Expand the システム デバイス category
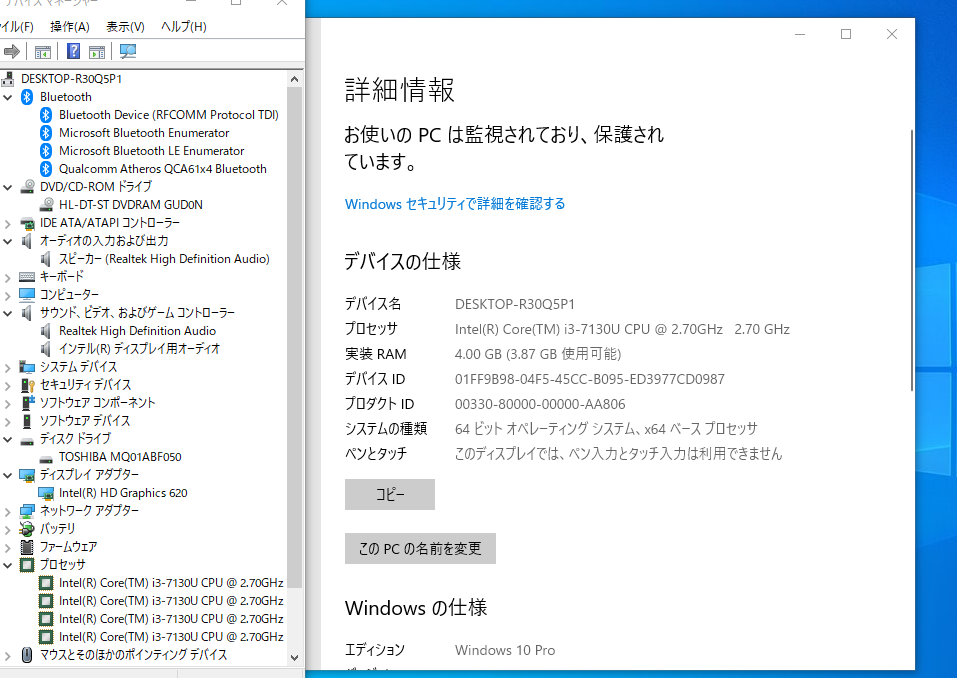This screenshot has height=678, width=957. (x=7, y=368)
